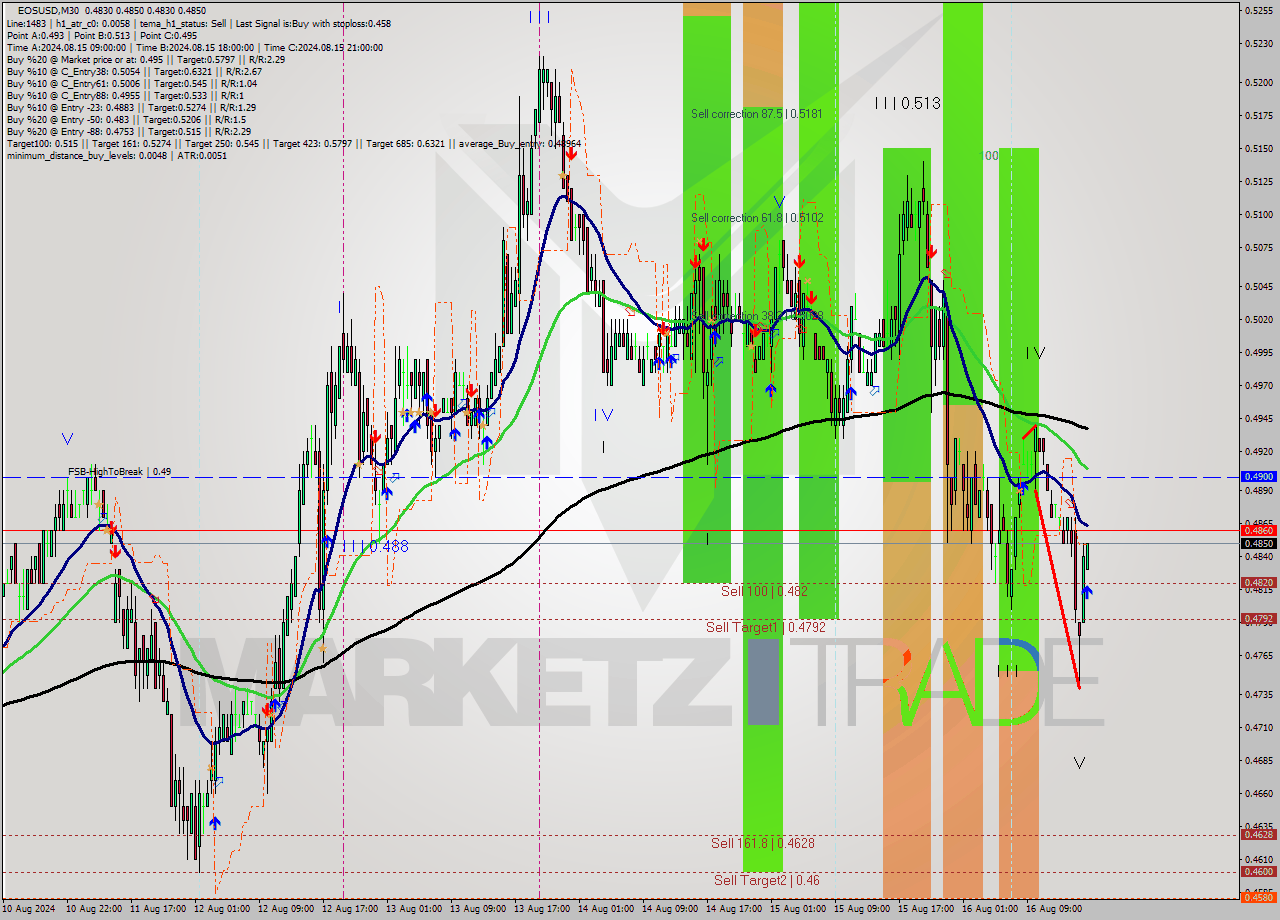Click the black 'I V' wave label near 16 Aug

1035,353
